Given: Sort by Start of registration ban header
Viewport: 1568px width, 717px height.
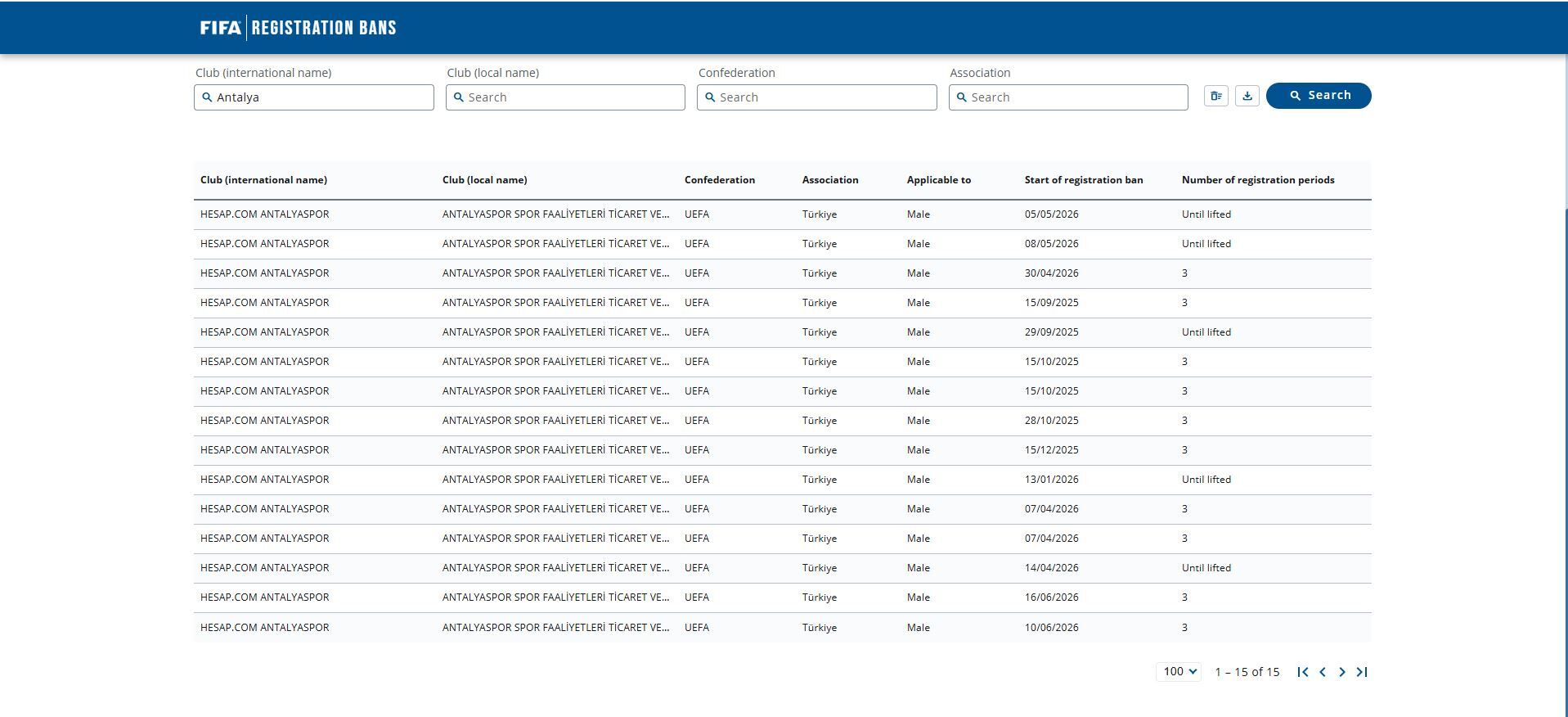Looking at the screenshot, I should point(1084,180).
